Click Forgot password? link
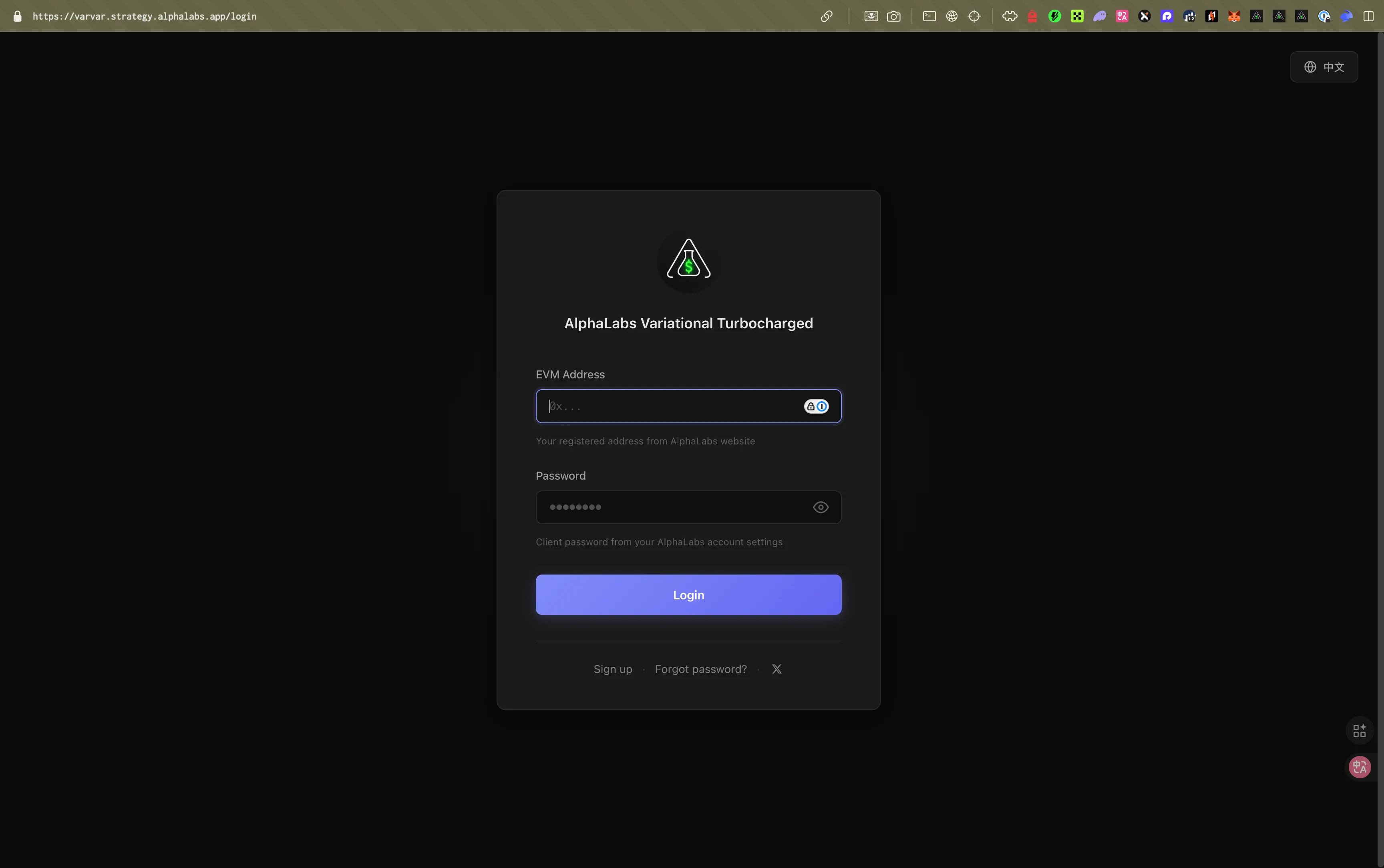 click(x=700, y=669)
